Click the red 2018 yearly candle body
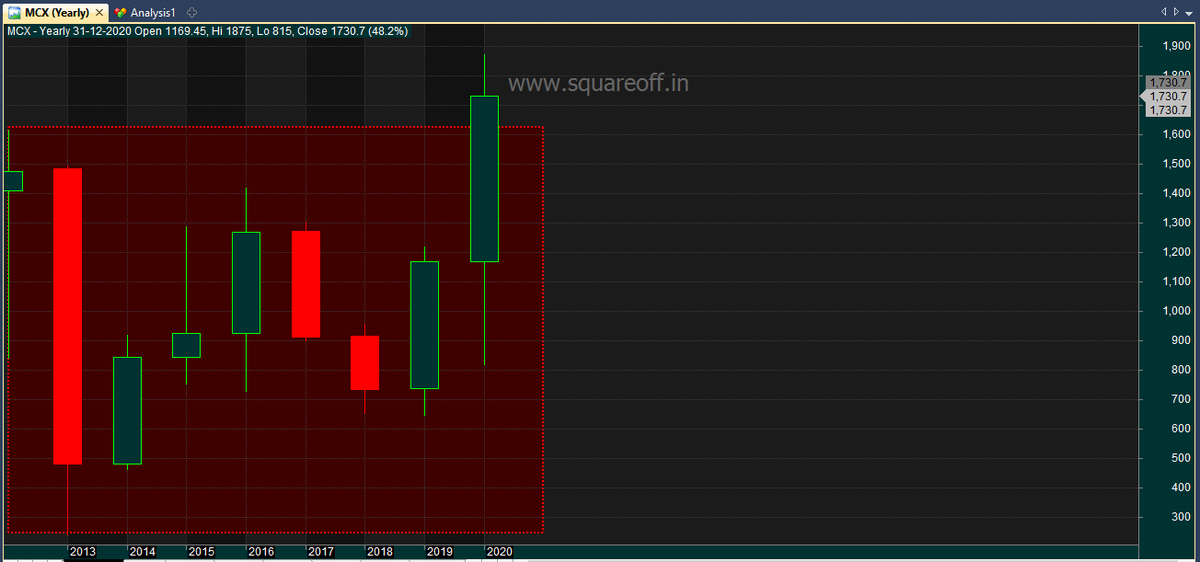The image size is (1200, 562). (365, 363)
